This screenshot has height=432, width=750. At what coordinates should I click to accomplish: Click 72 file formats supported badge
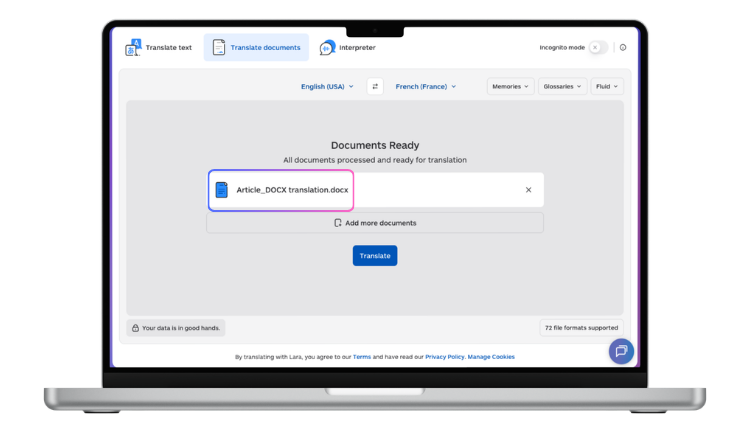click(581, 328)
